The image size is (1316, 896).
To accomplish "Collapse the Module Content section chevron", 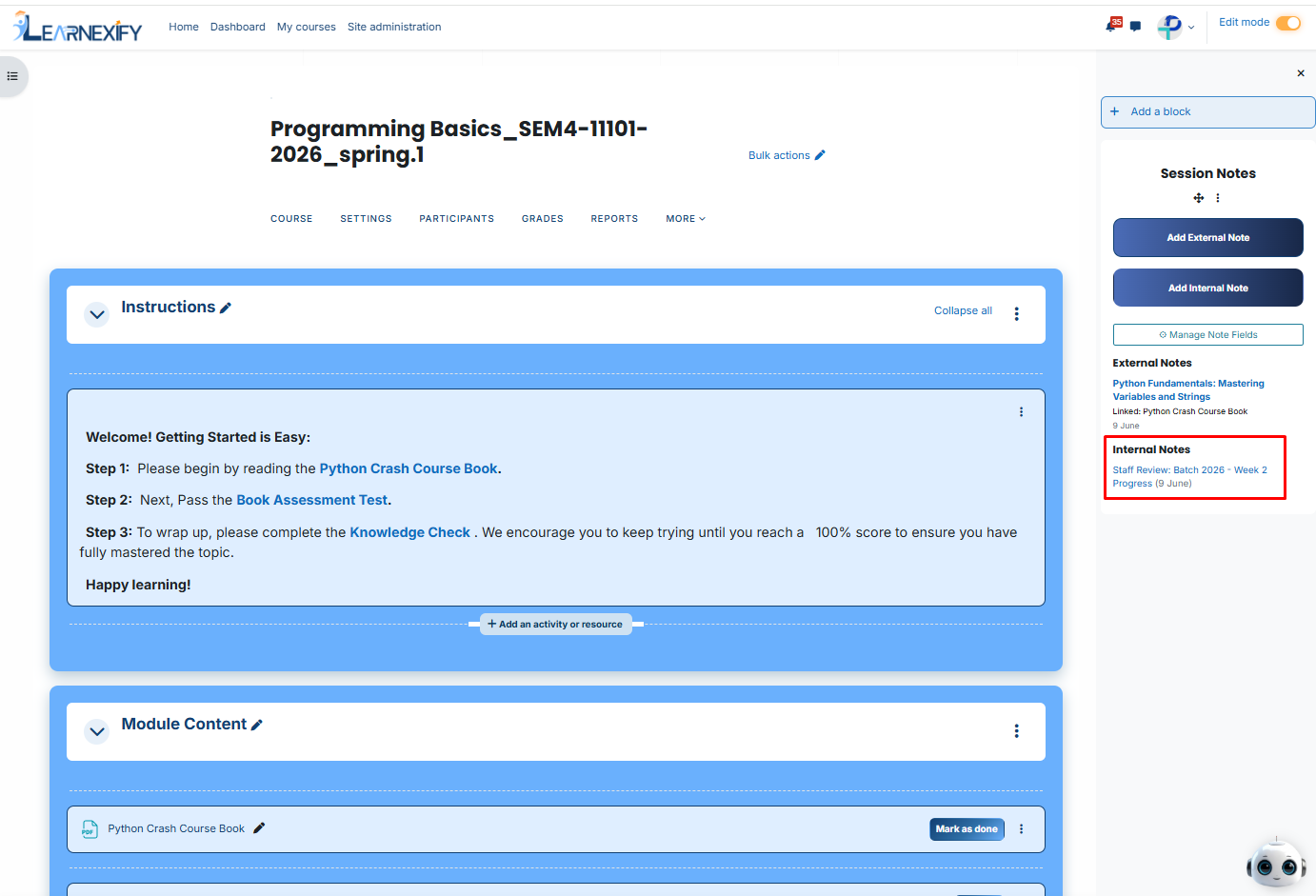I will tap(97, 731).
